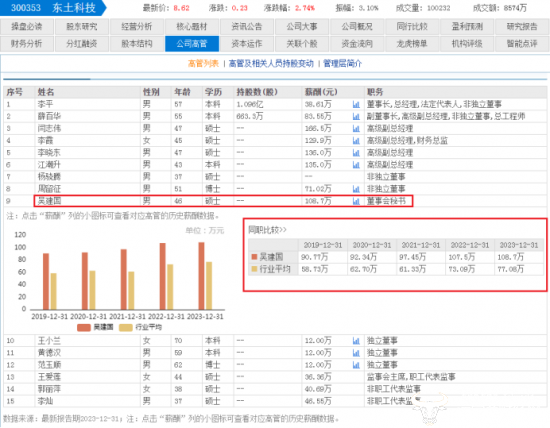The image size is (550, 428).
Task: Open salary chart icon for 吴建国
Action: pyautogui.click(x=356, y=201)
